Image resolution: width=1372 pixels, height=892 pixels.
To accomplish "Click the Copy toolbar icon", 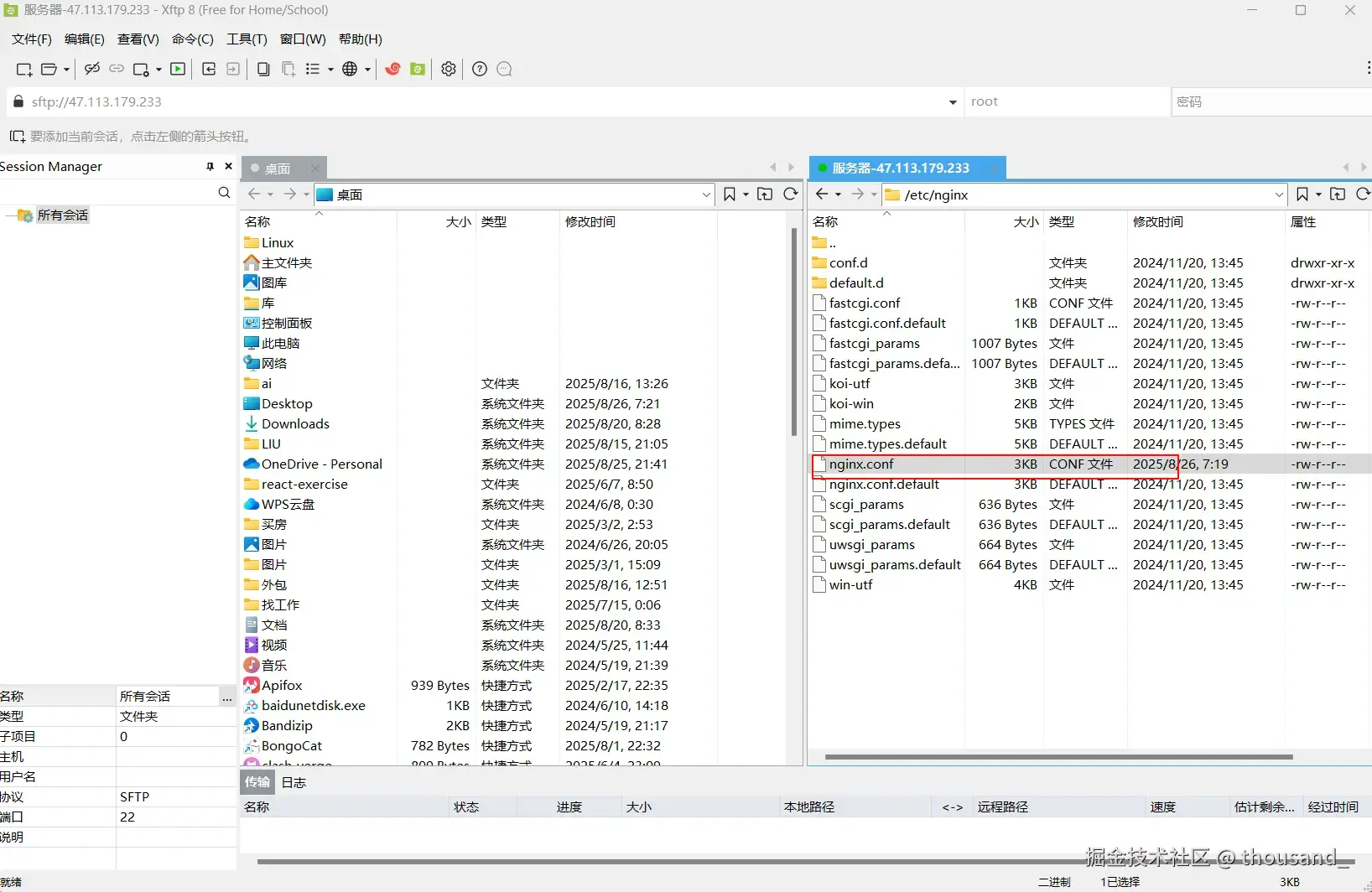I will [x=263, y=69].
